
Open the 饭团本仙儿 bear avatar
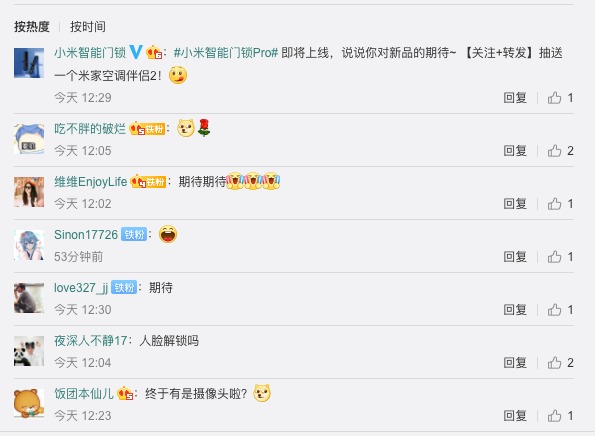pyautogui.click(x=29, y=404)
